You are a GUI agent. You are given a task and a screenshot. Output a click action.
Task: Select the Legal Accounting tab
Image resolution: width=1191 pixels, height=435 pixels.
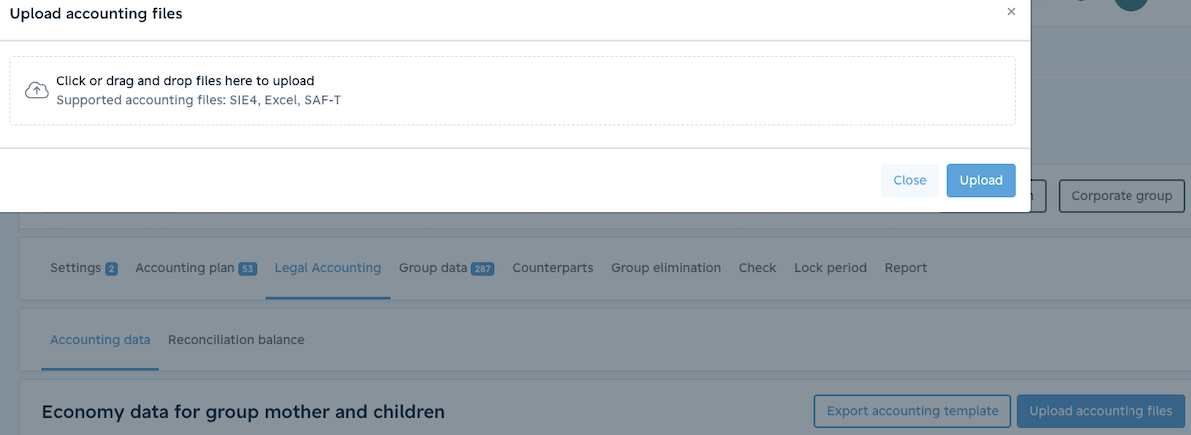(x=327, y=268)
